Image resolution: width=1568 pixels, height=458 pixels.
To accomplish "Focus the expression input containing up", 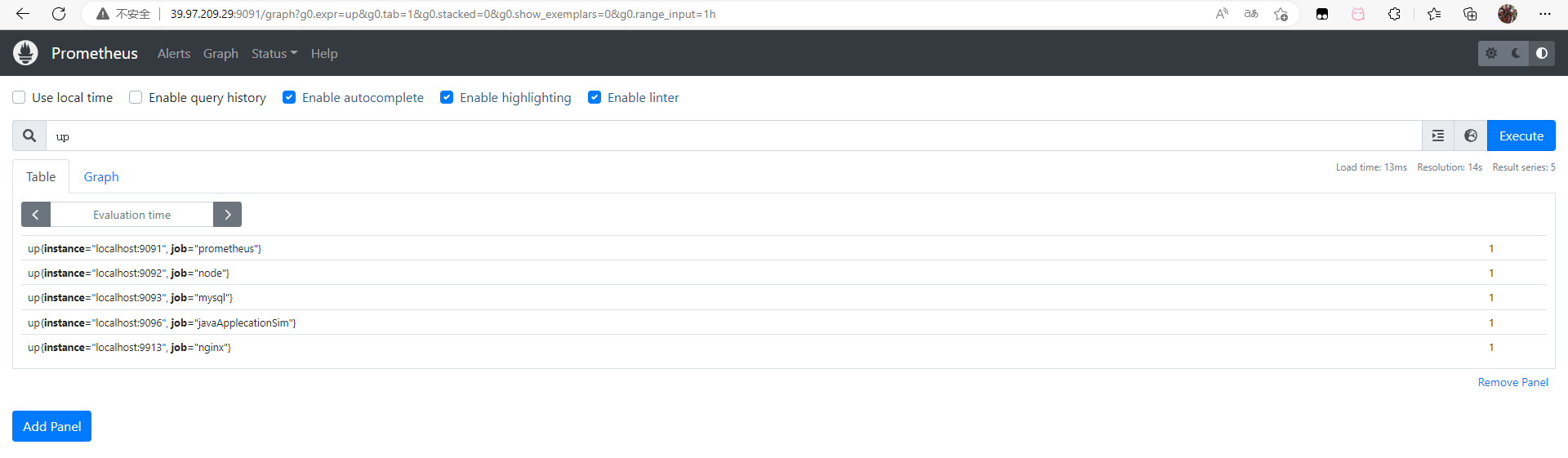I will (734, 136).
